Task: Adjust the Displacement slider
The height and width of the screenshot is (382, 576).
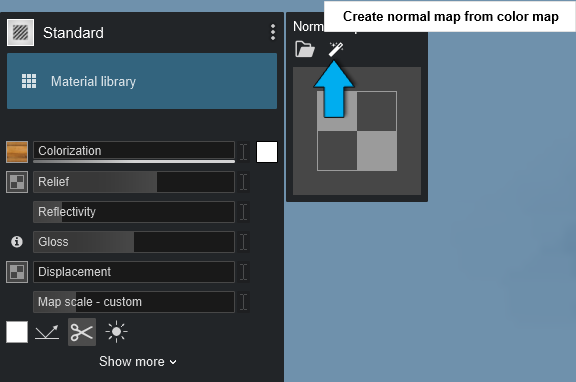Action: [x=134, y=272]
